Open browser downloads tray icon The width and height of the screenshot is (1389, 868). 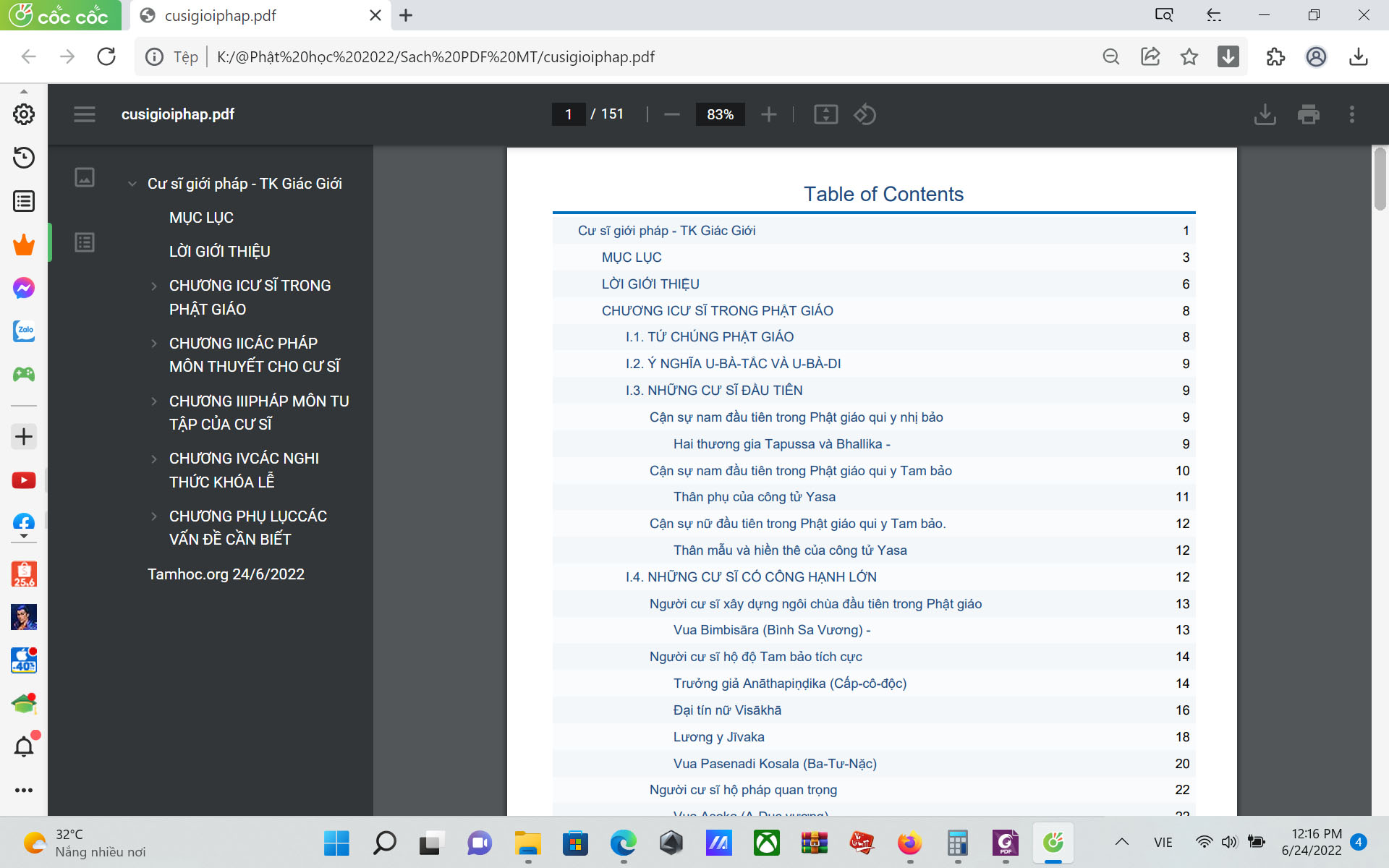(1359, 56)
